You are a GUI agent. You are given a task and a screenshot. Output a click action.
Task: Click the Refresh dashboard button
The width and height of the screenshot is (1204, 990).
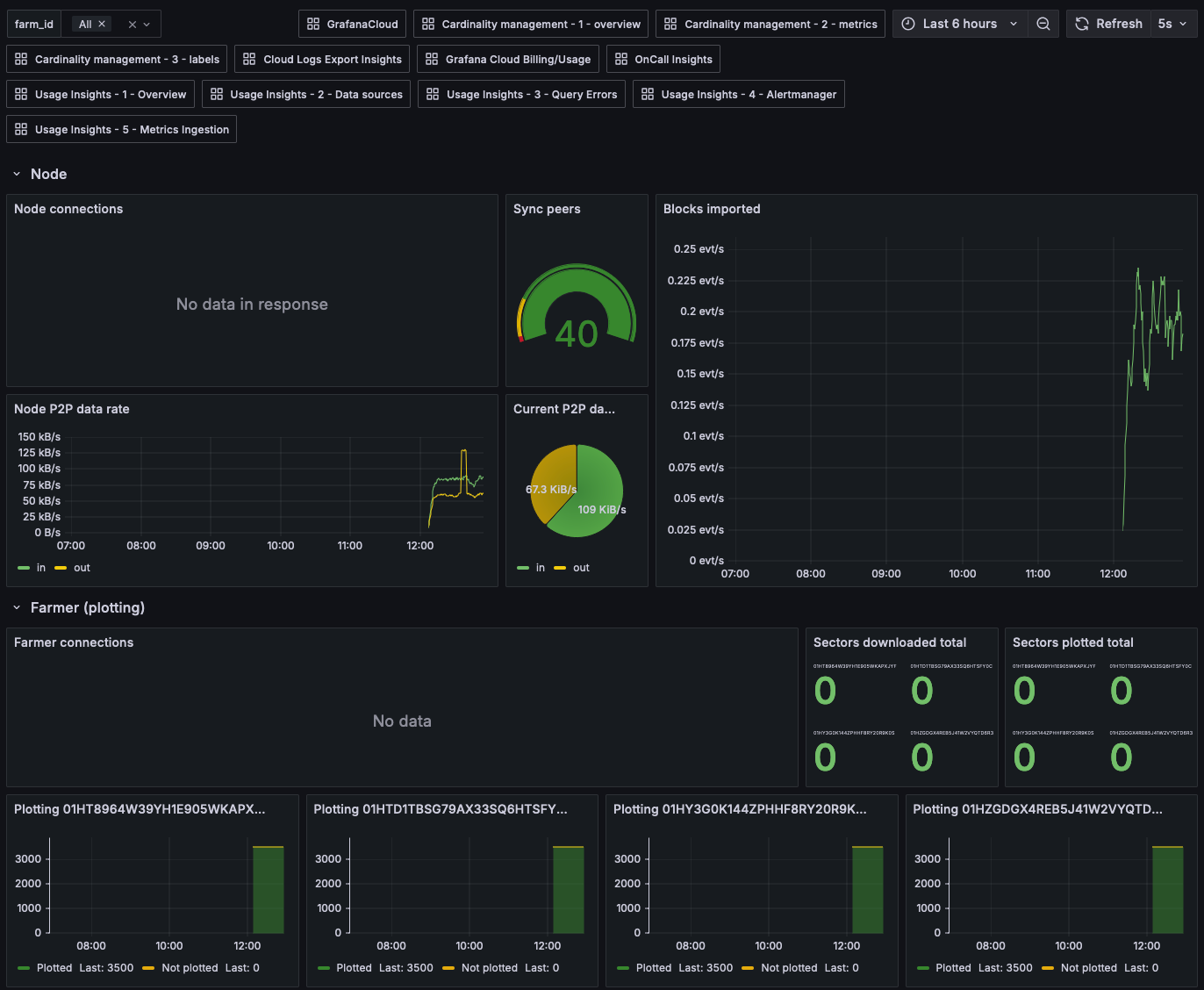1108,24
